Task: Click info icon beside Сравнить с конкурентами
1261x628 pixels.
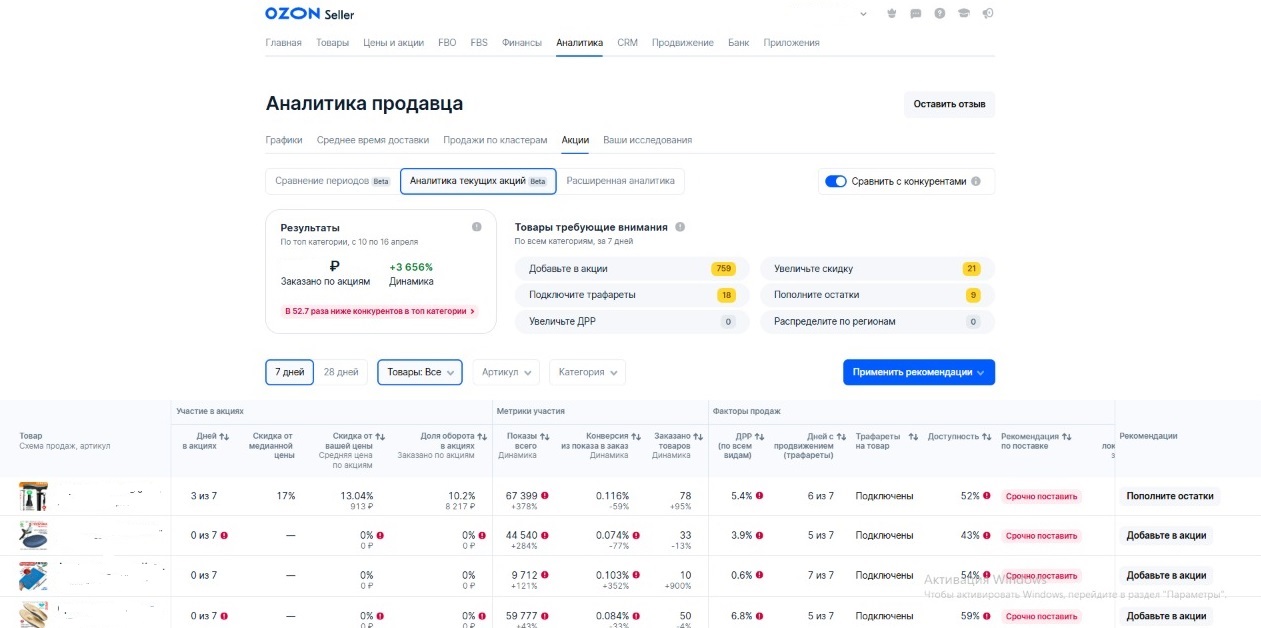Action: click(x=976, y=182)
